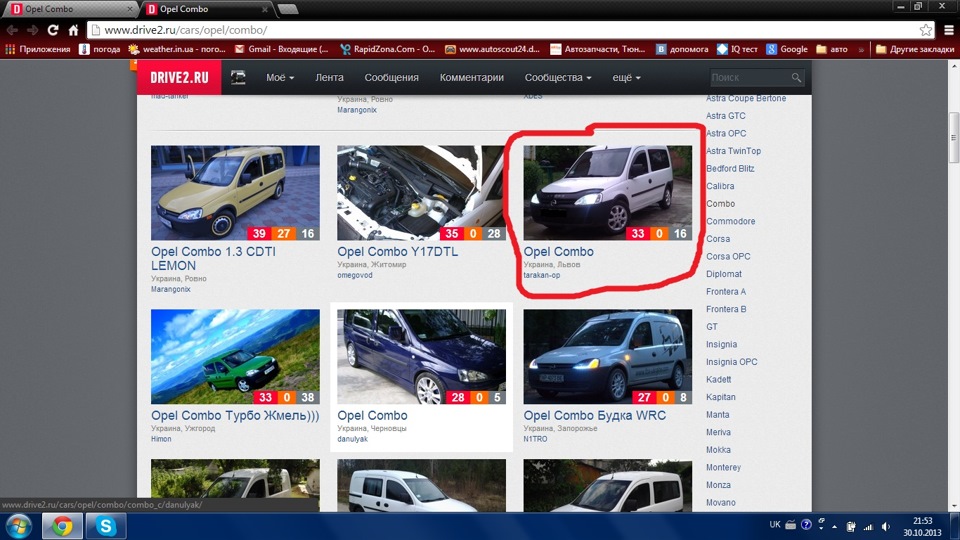
Task: Select Astra GTC in model list
Action: click(x=726, y=116)
